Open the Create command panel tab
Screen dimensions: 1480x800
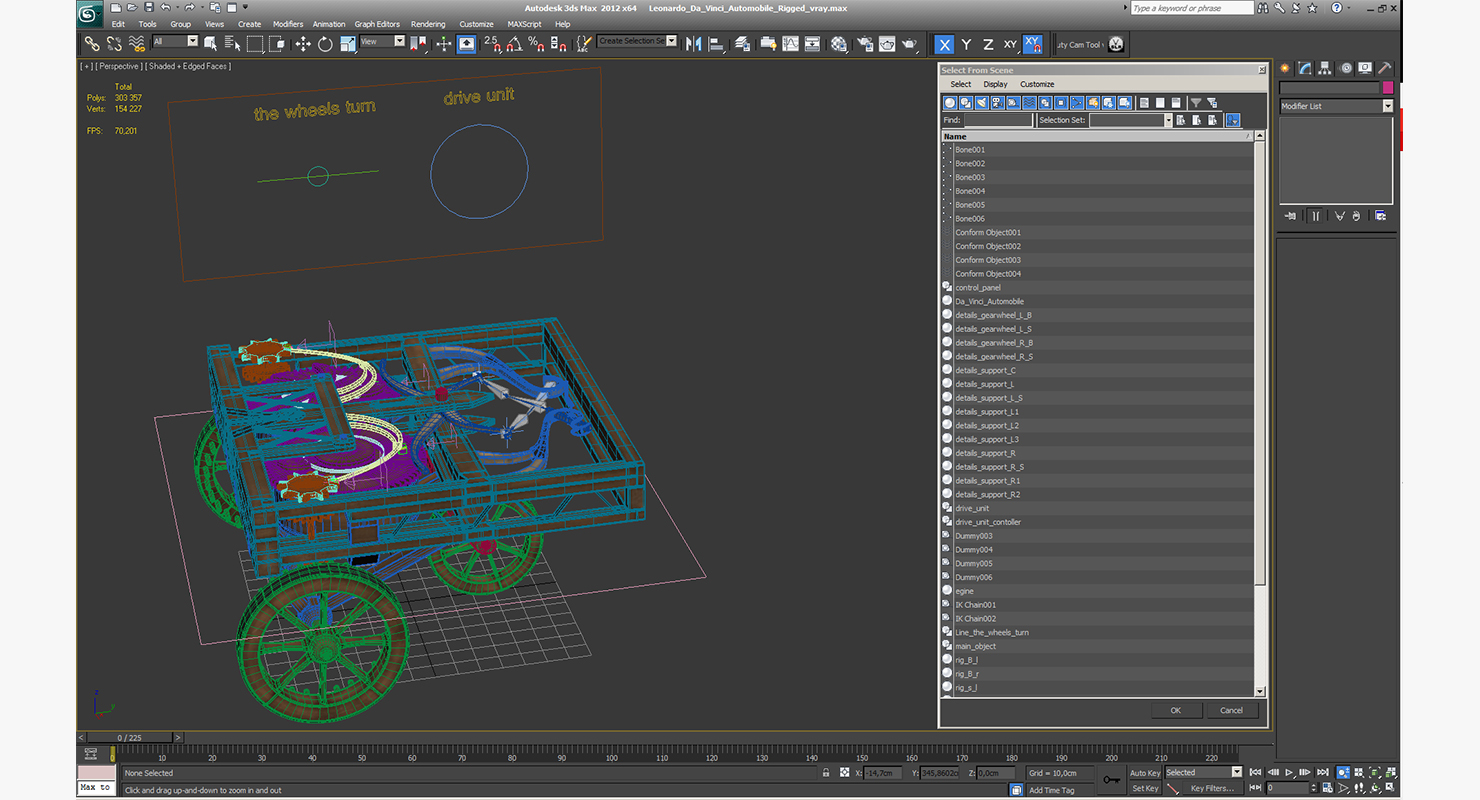click(x=1286, y=68)
